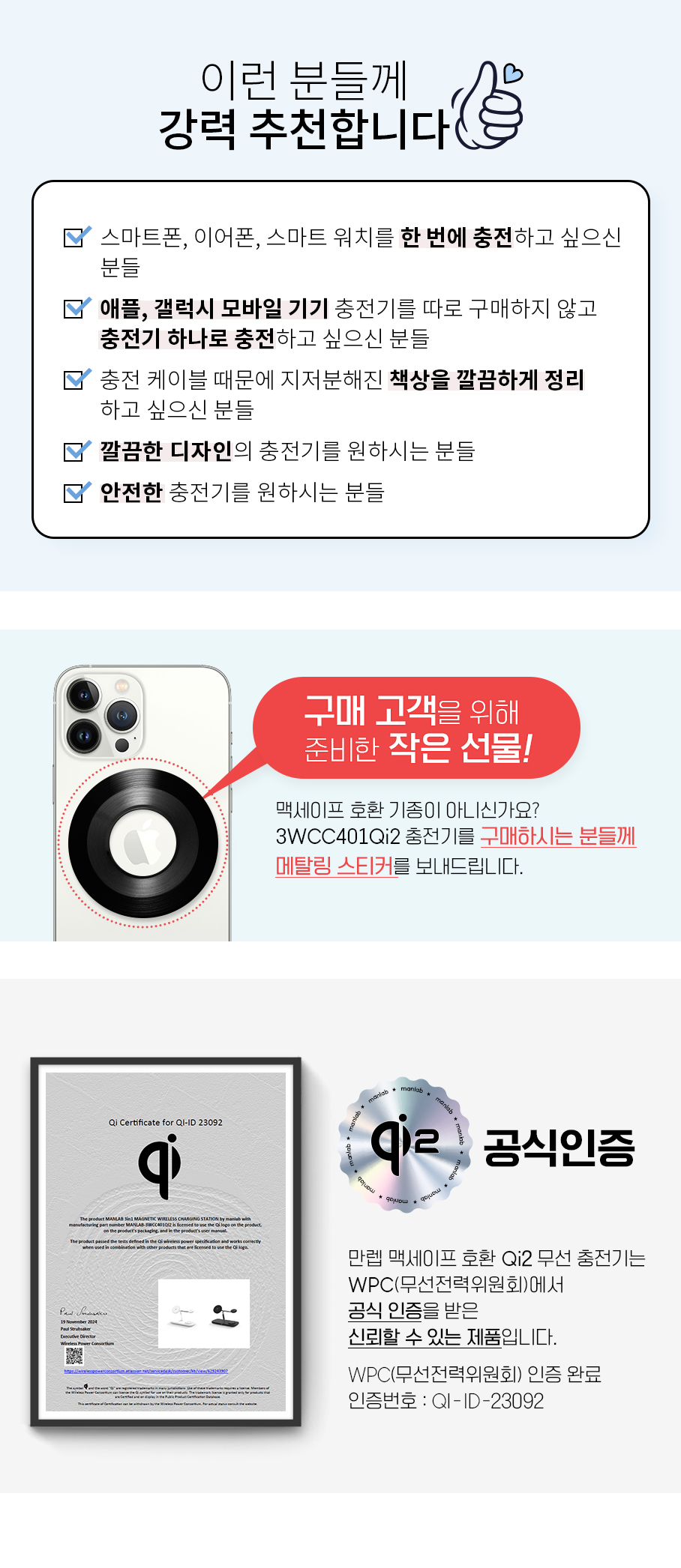Click the checkbox beside 책상을 깔끔하게 정리
Screen dimensions: 681x1568
click(x=77, y=379)
